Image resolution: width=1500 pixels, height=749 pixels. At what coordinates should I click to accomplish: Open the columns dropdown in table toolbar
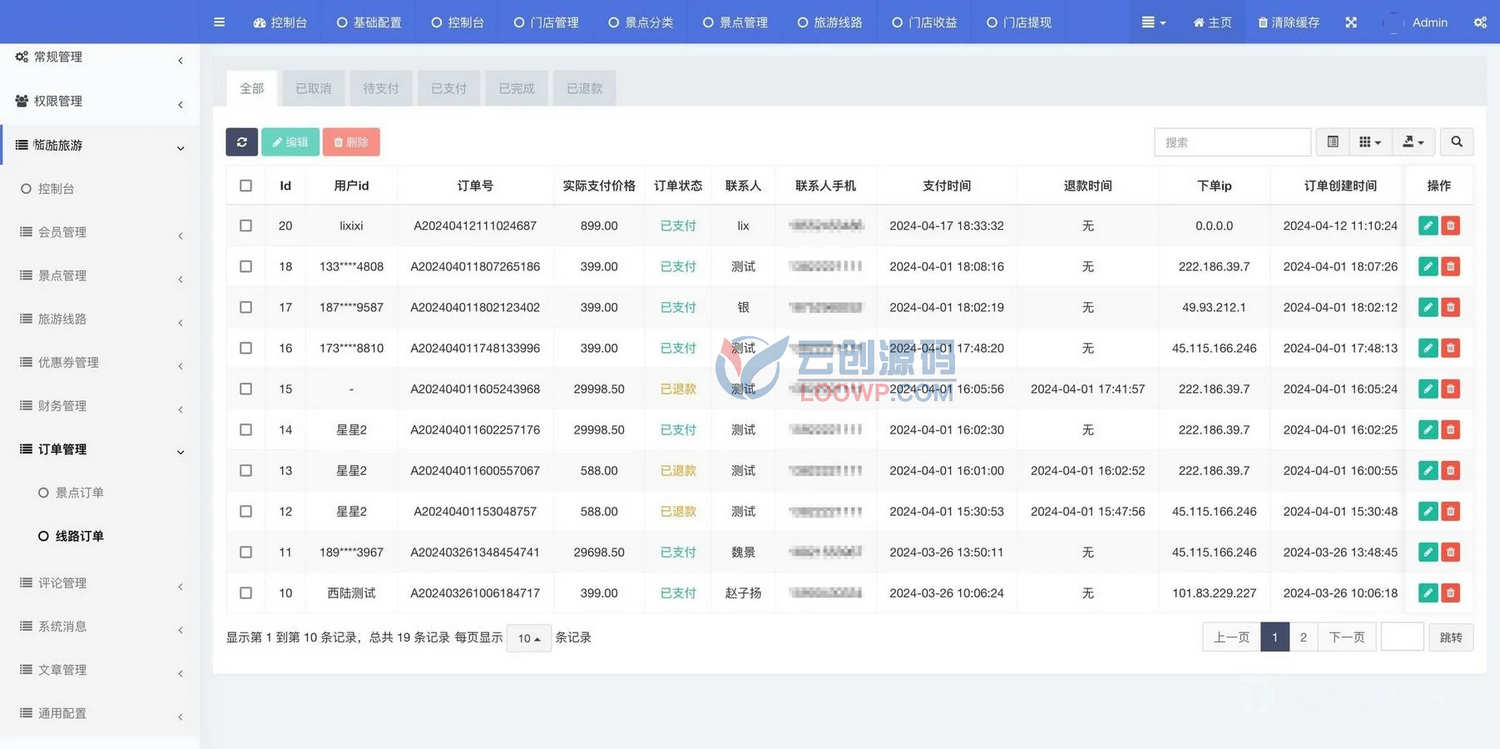pyautogui.click(x=1370, y=142)
